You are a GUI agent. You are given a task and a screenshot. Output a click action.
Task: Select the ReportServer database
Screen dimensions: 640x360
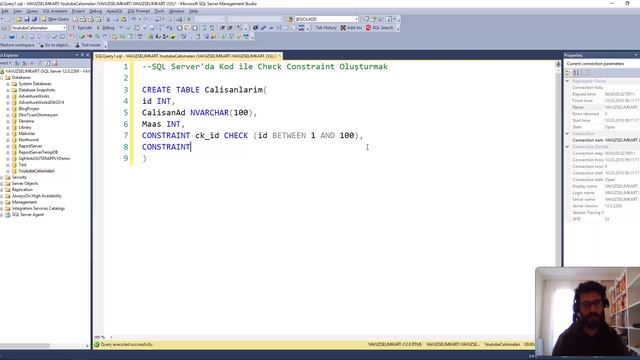point(30,146)
